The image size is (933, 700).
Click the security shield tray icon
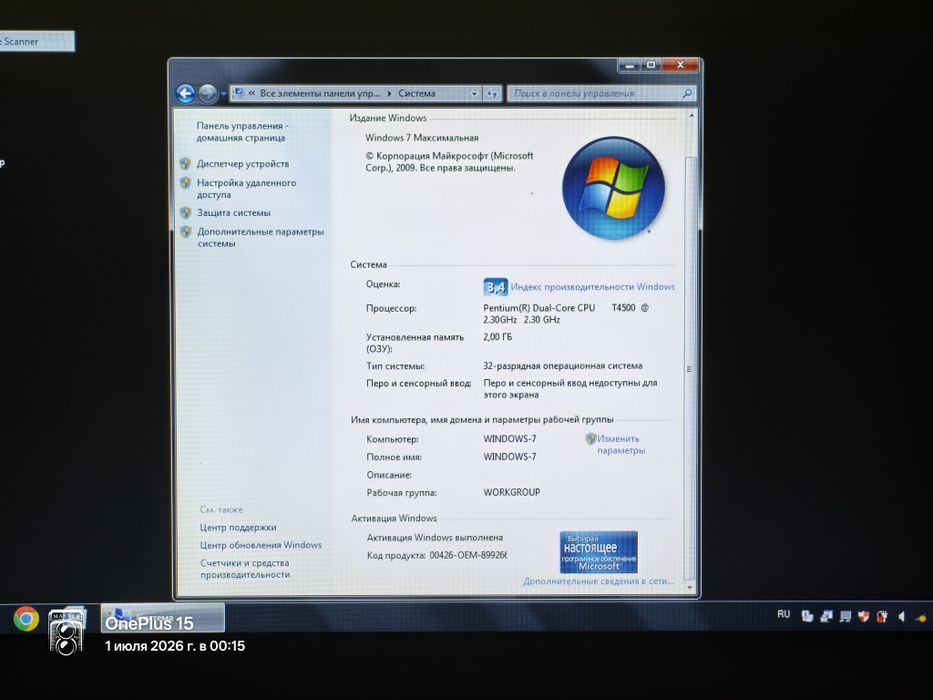point(863,617)
